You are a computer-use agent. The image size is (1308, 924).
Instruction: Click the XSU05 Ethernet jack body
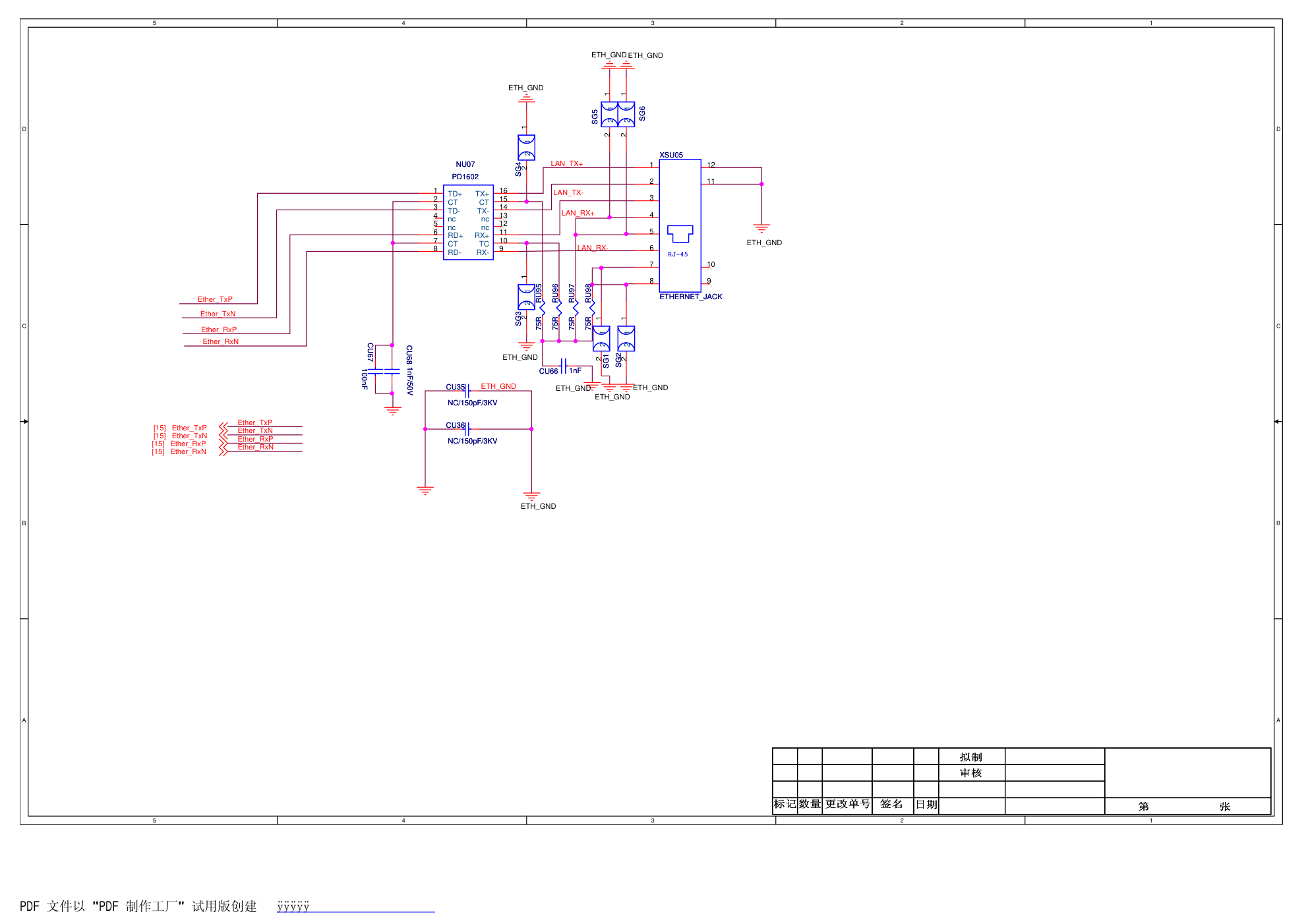(x=680, y=225)
